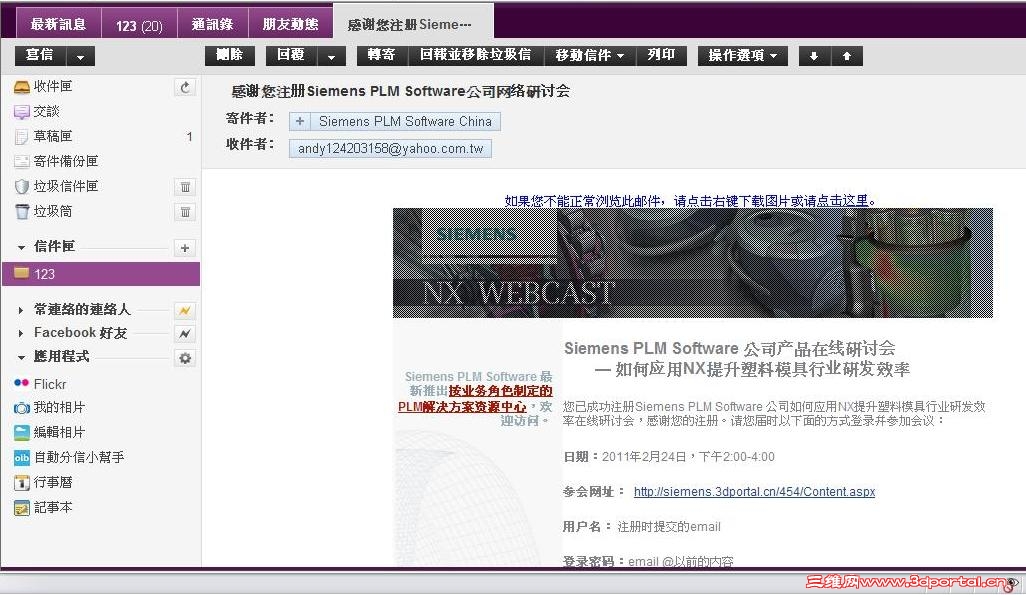Open the dropdown arrow next to 回覆
1026x595 pixels.
click(x=332, y=56)
